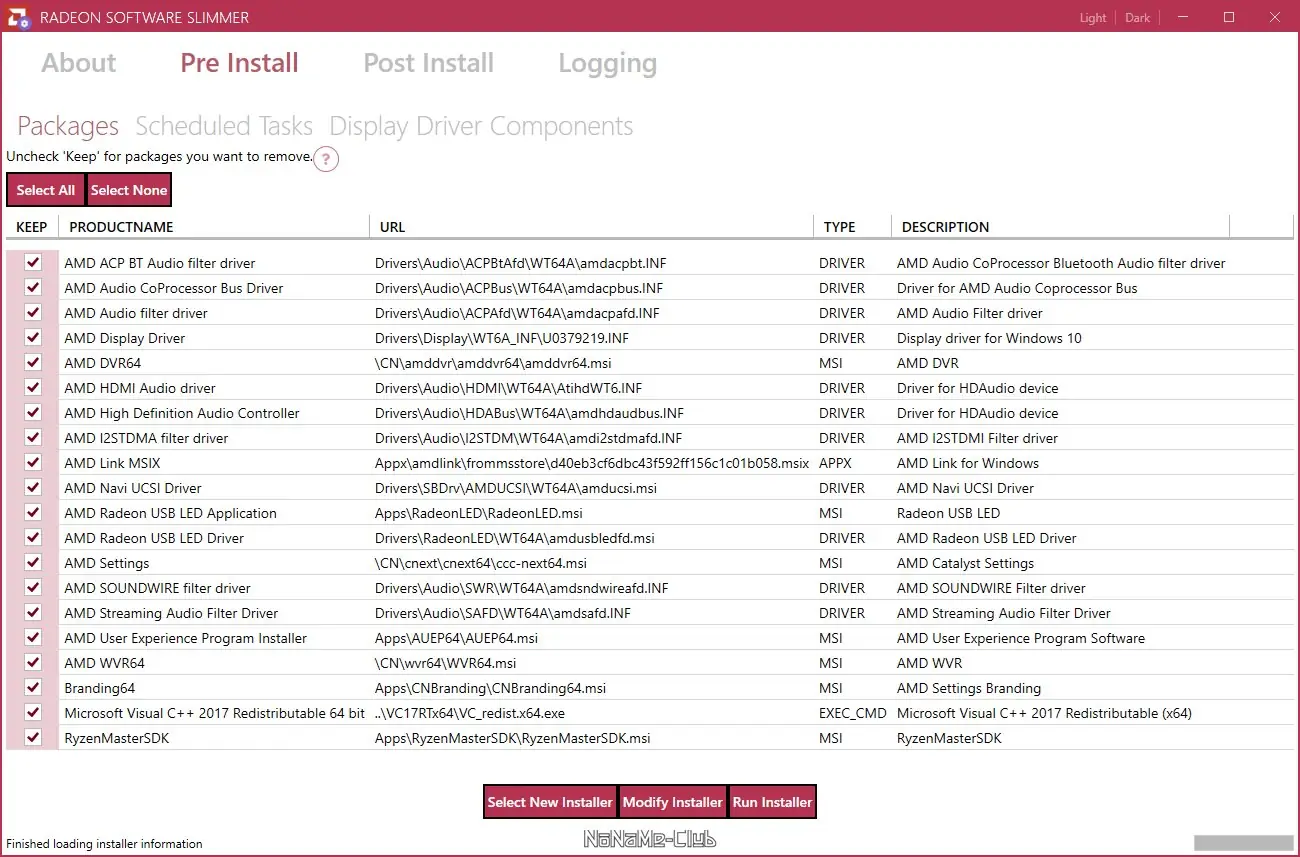Sort by the PRODUCTNAME column header
The image size is (1300, 857).
click(x=214, y=227)
